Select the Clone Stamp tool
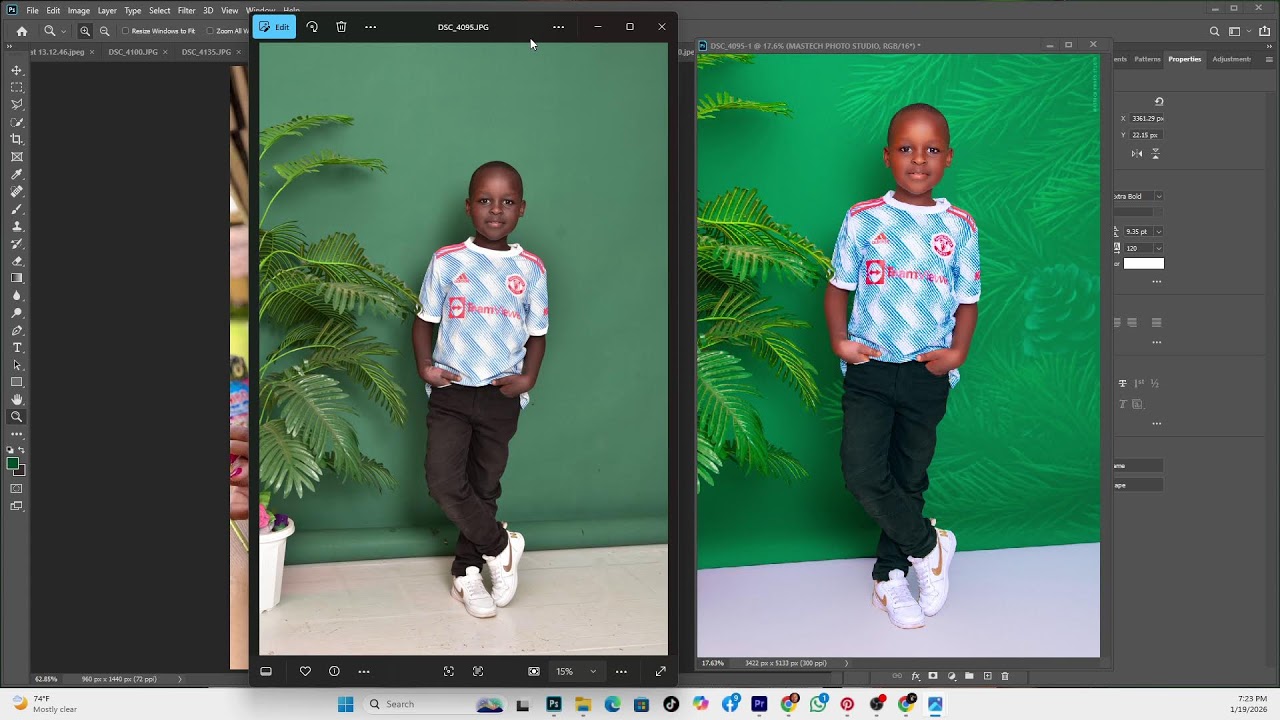1280x720 pixels. click(17, 226)
